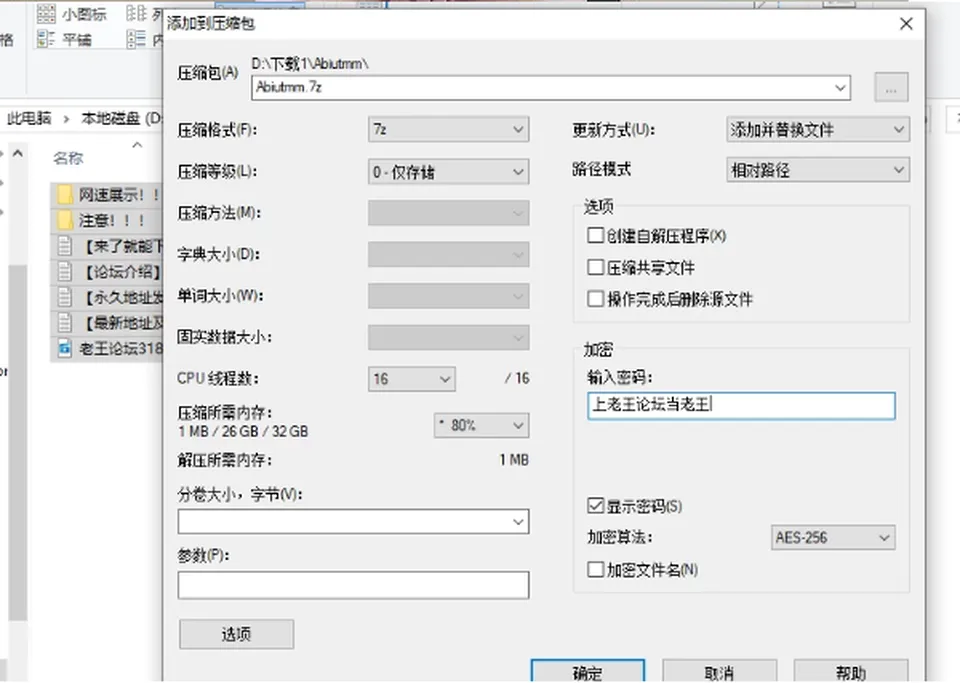The width and height of the screenshot is (960, 683).
Task: Click the 【来了就能下 text file icon
Action: coord(64,246)
